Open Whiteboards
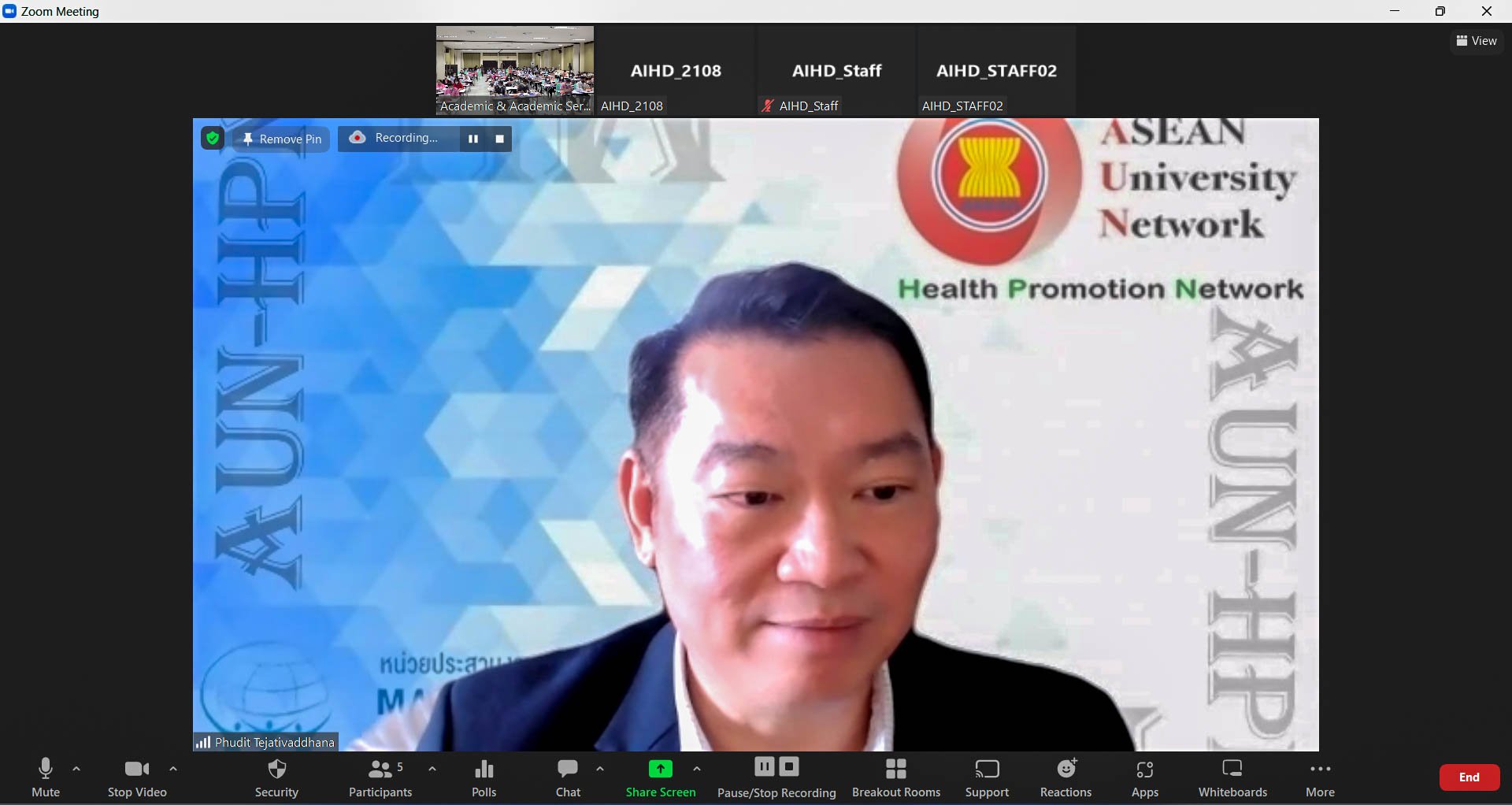 pyautogui.click(x=1232, y=777)
